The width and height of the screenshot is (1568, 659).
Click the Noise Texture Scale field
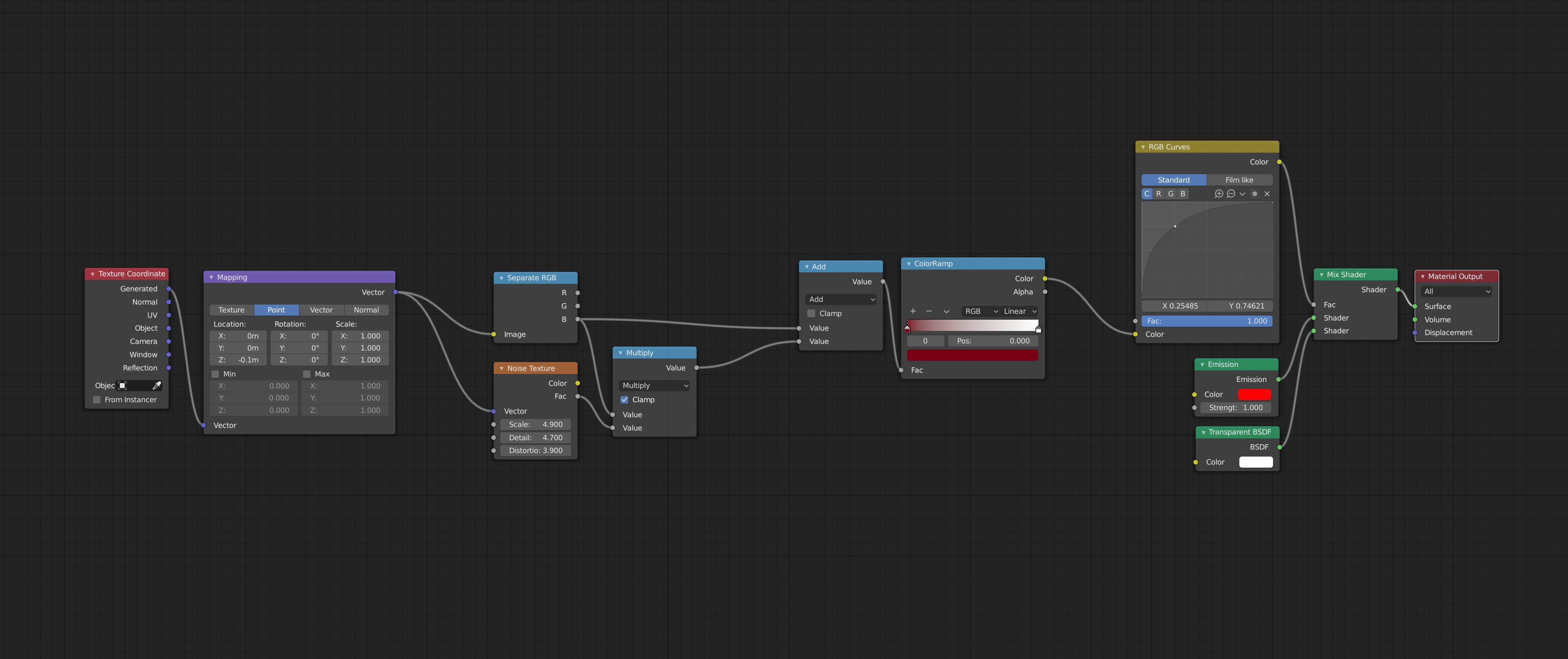(536, 425)
